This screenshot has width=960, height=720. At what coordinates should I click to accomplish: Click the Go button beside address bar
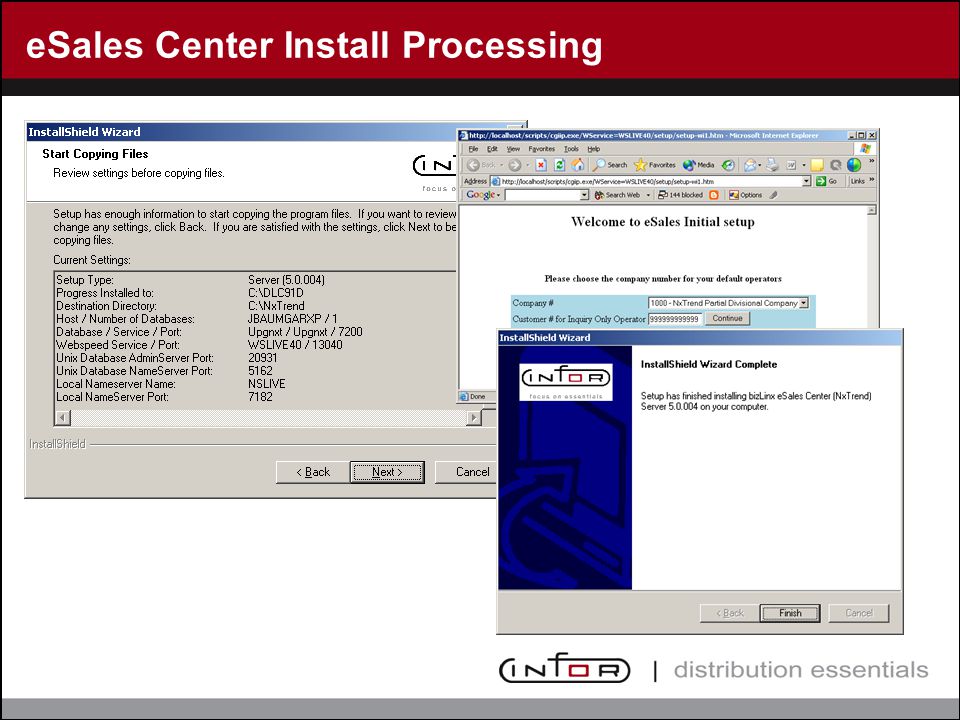[x=827, y=181]
